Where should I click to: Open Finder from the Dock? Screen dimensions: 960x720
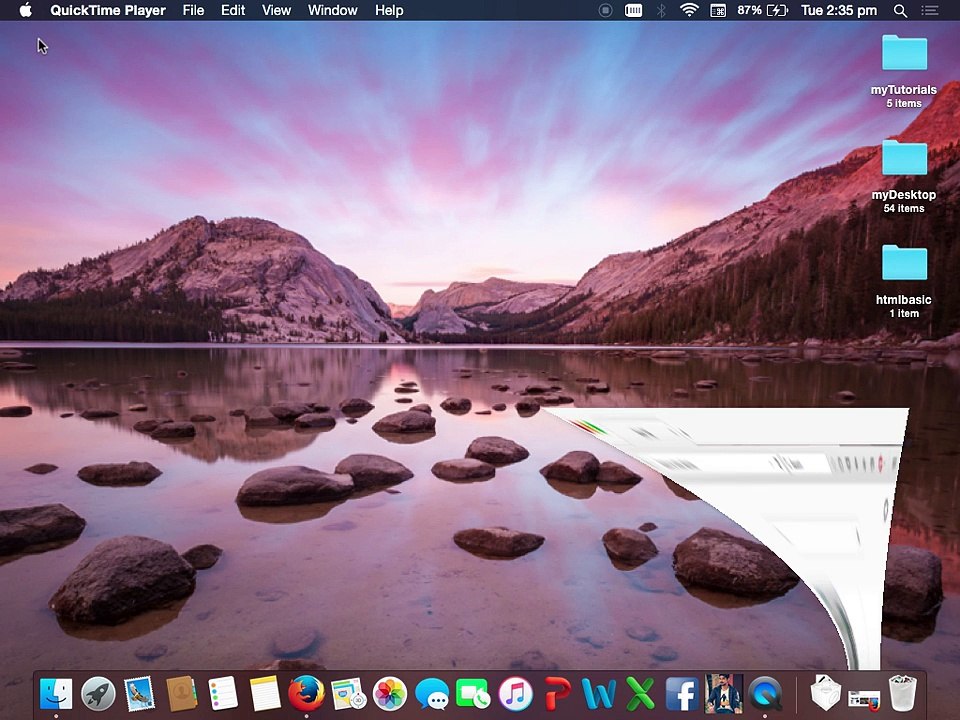(56, 693)
